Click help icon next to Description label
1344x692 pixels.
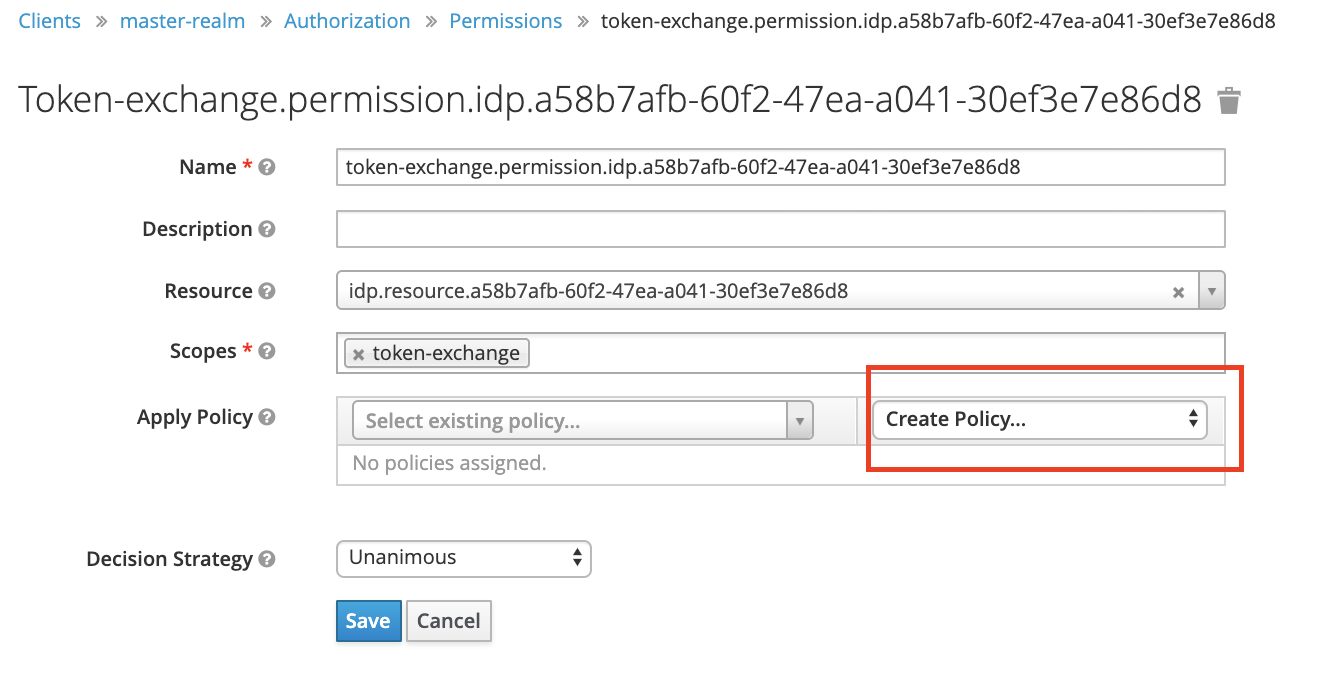click(x=267, y=230)
